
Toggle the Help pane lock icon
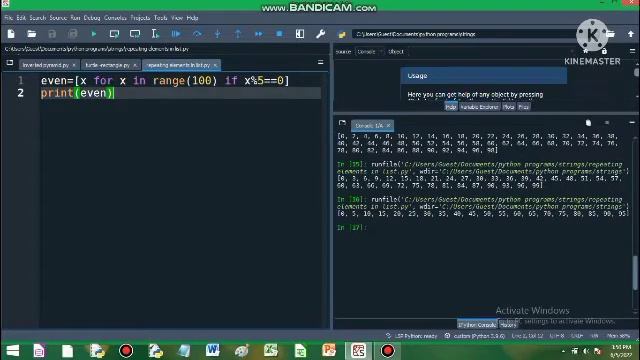pyautogui.click(x=604, y=51)
